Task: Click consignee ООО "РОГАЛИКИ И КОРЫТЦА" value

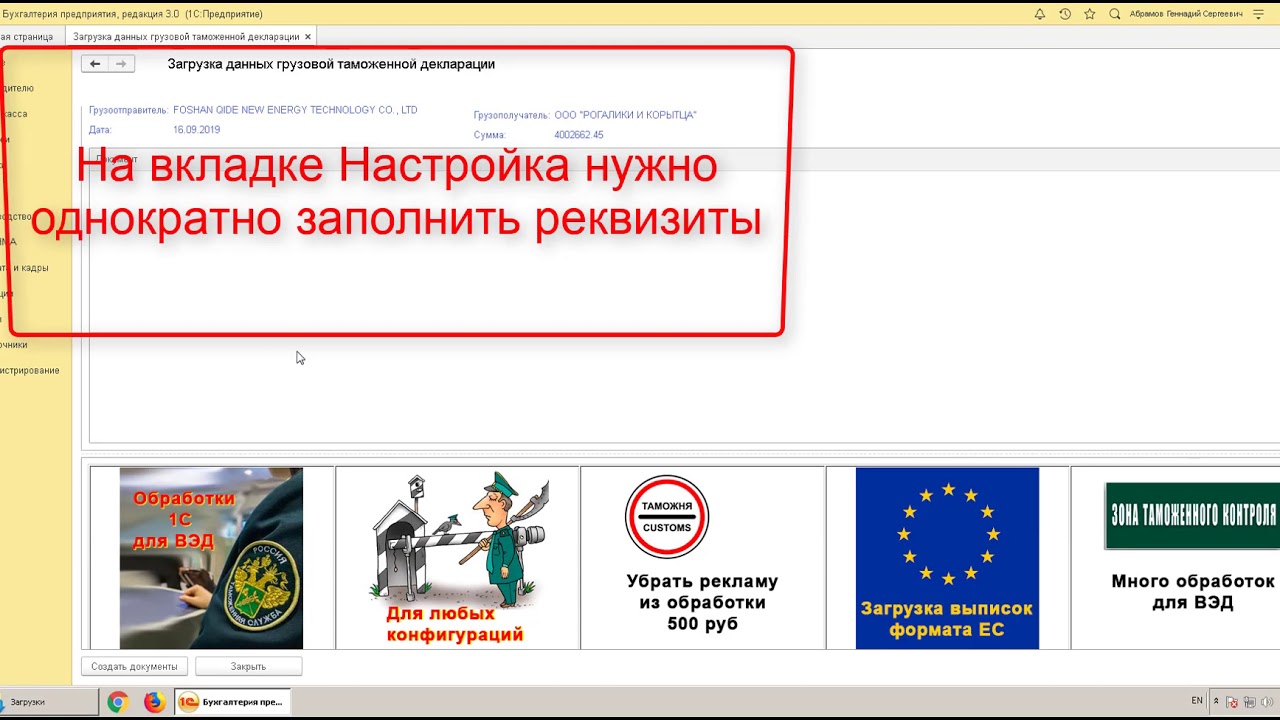Action: [x=625, y=115]
